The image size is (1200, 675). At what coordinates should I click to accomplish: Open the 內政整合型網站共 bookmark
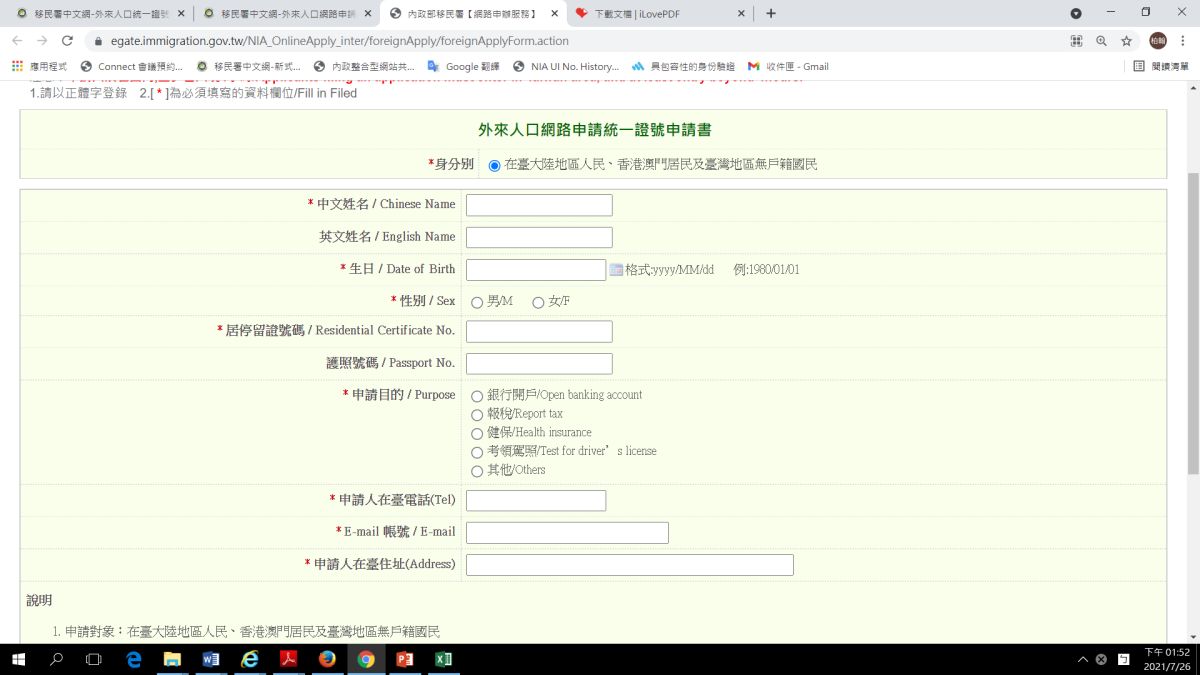(364, 66)
